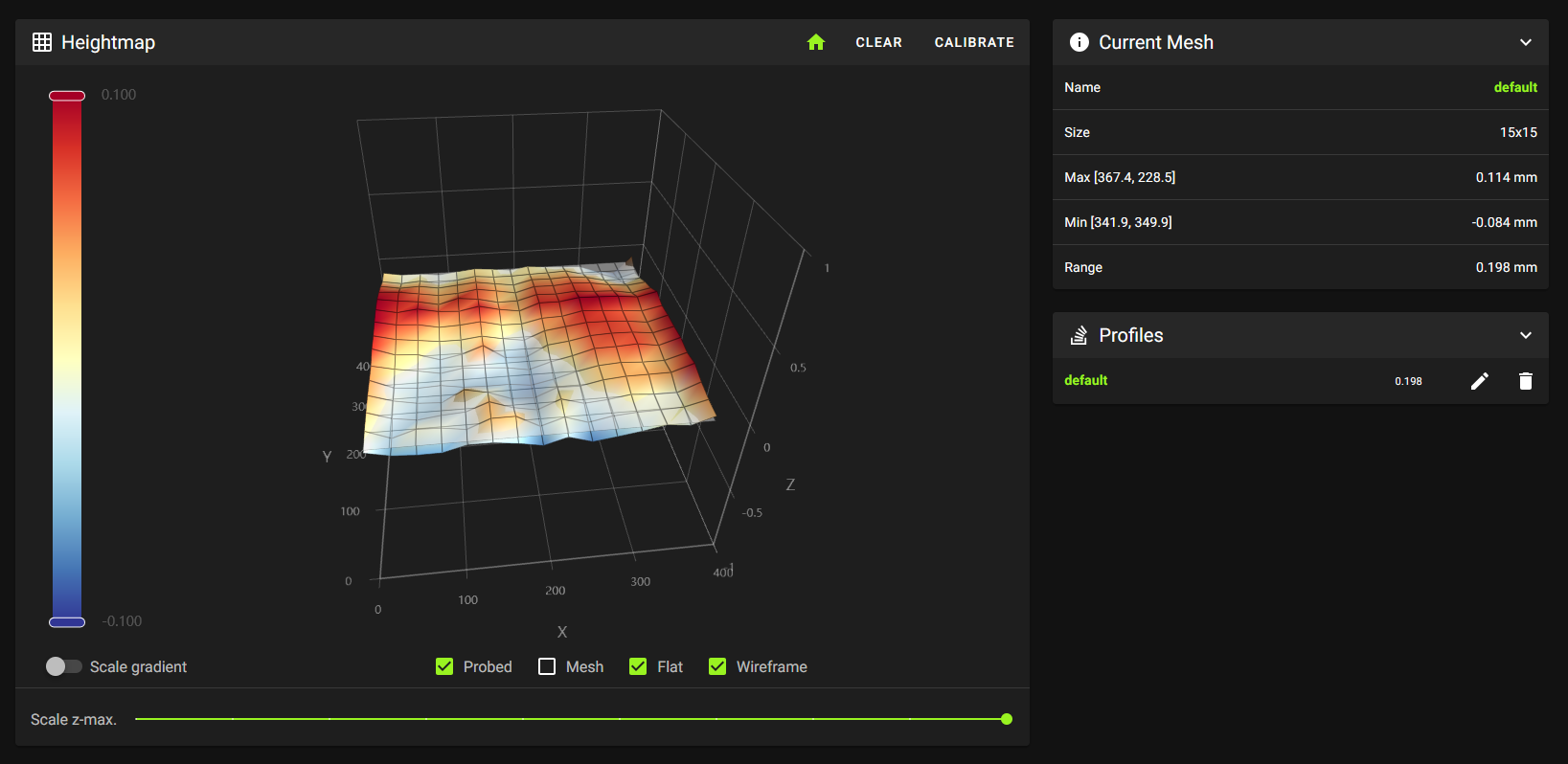This screenshot has width=1568, height=764.
Task: Click the Range value 0.198 mm
Action: click(x=1506, y=267)
